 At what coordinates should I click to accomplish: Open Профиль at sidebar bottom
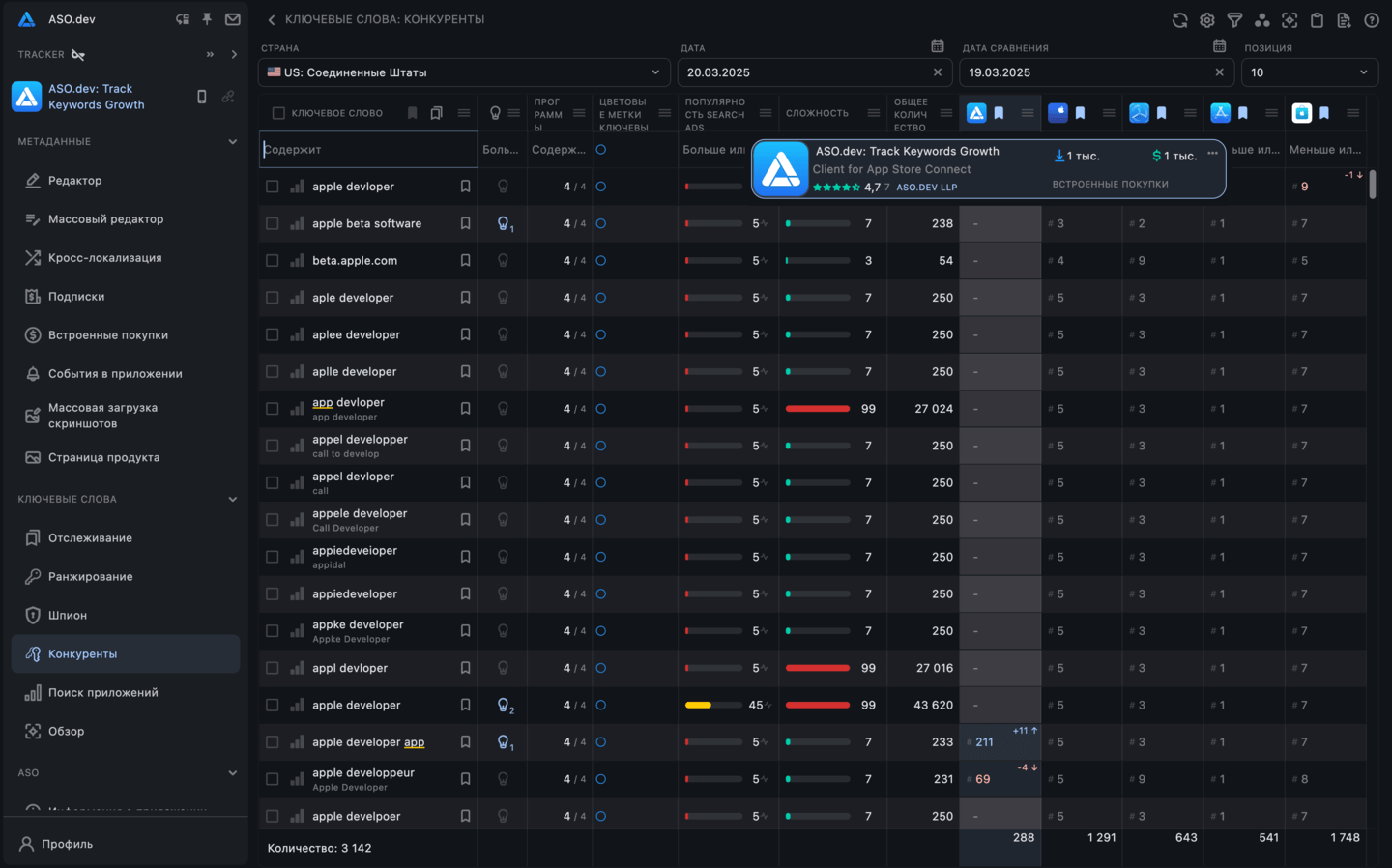[67, 844]
